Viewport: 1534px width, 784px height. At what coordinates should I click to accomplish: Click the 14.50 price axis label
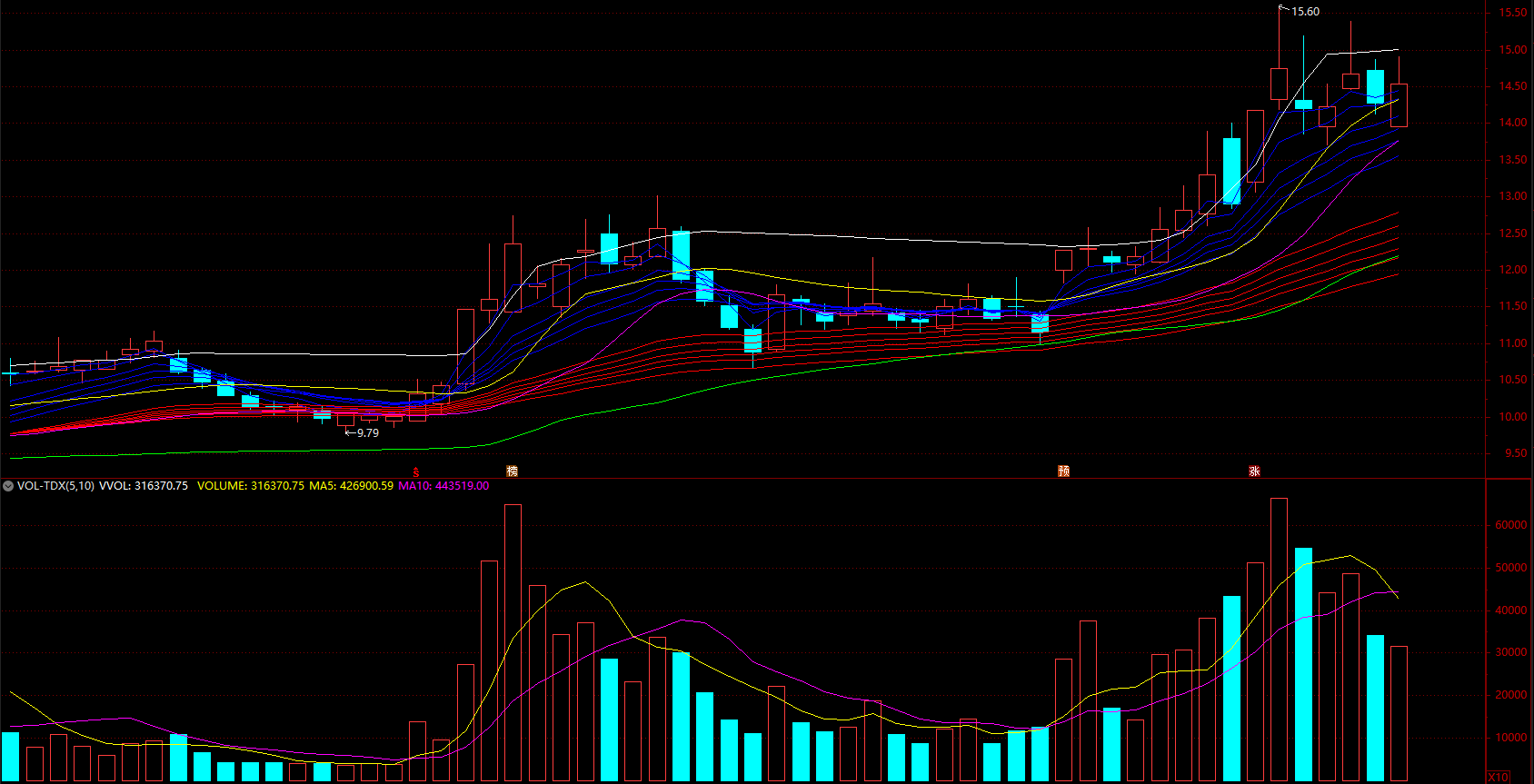click(x=1513, y=86)
